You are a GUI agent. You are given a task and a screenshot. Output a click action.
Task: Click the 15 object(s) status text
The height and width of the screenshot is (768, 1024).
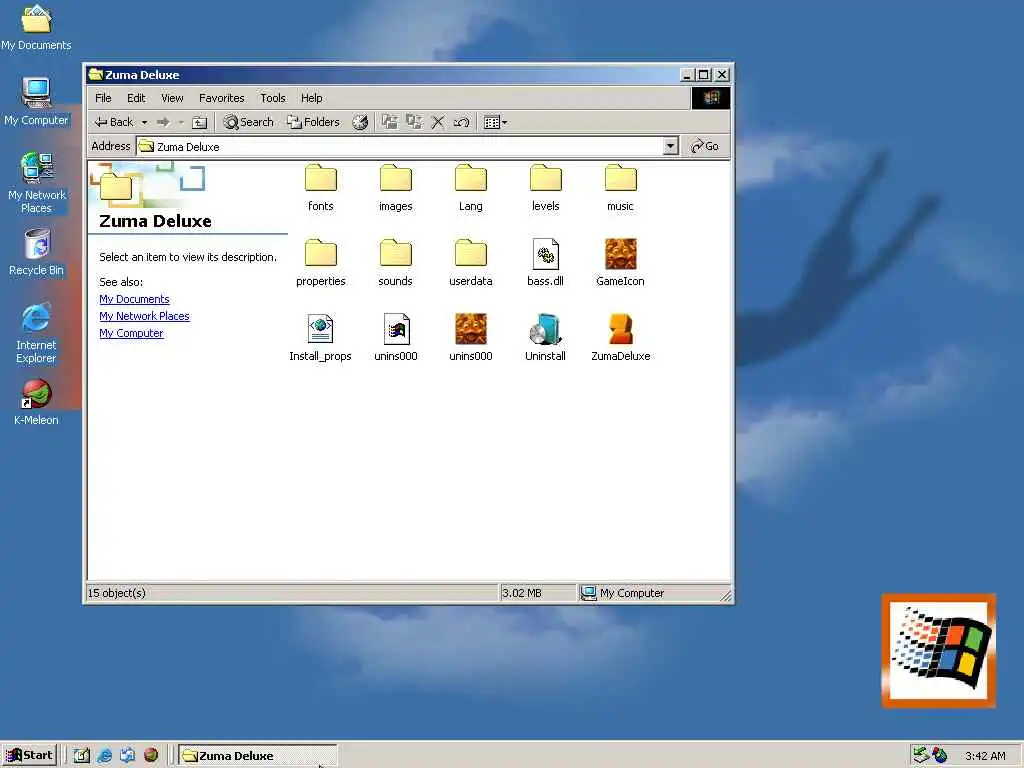coord(116,593)
